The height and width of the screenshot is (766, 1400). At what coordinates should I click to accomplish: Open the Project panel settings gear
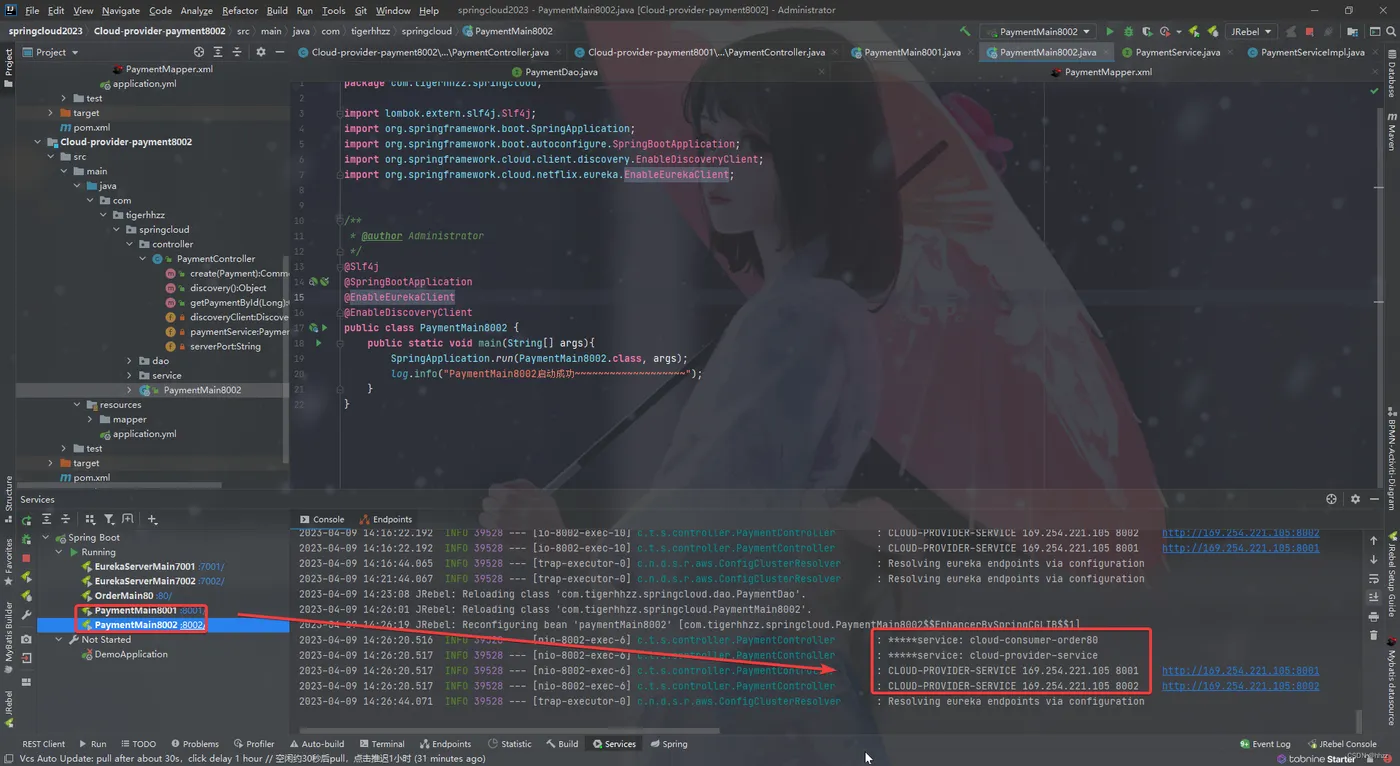(261, 52)
